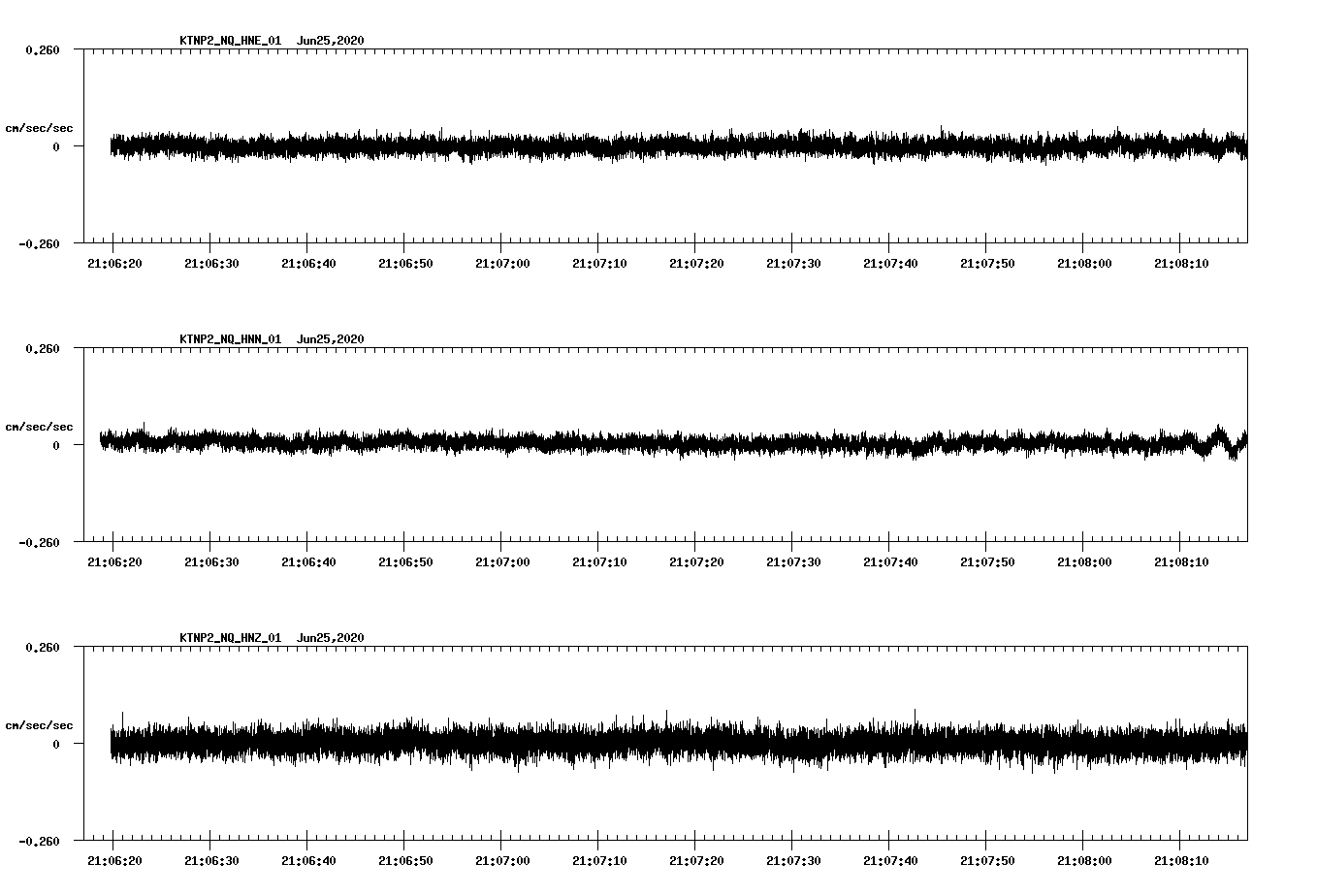Click the 21:07:40 time label under HNE plot

pos(890,264)
